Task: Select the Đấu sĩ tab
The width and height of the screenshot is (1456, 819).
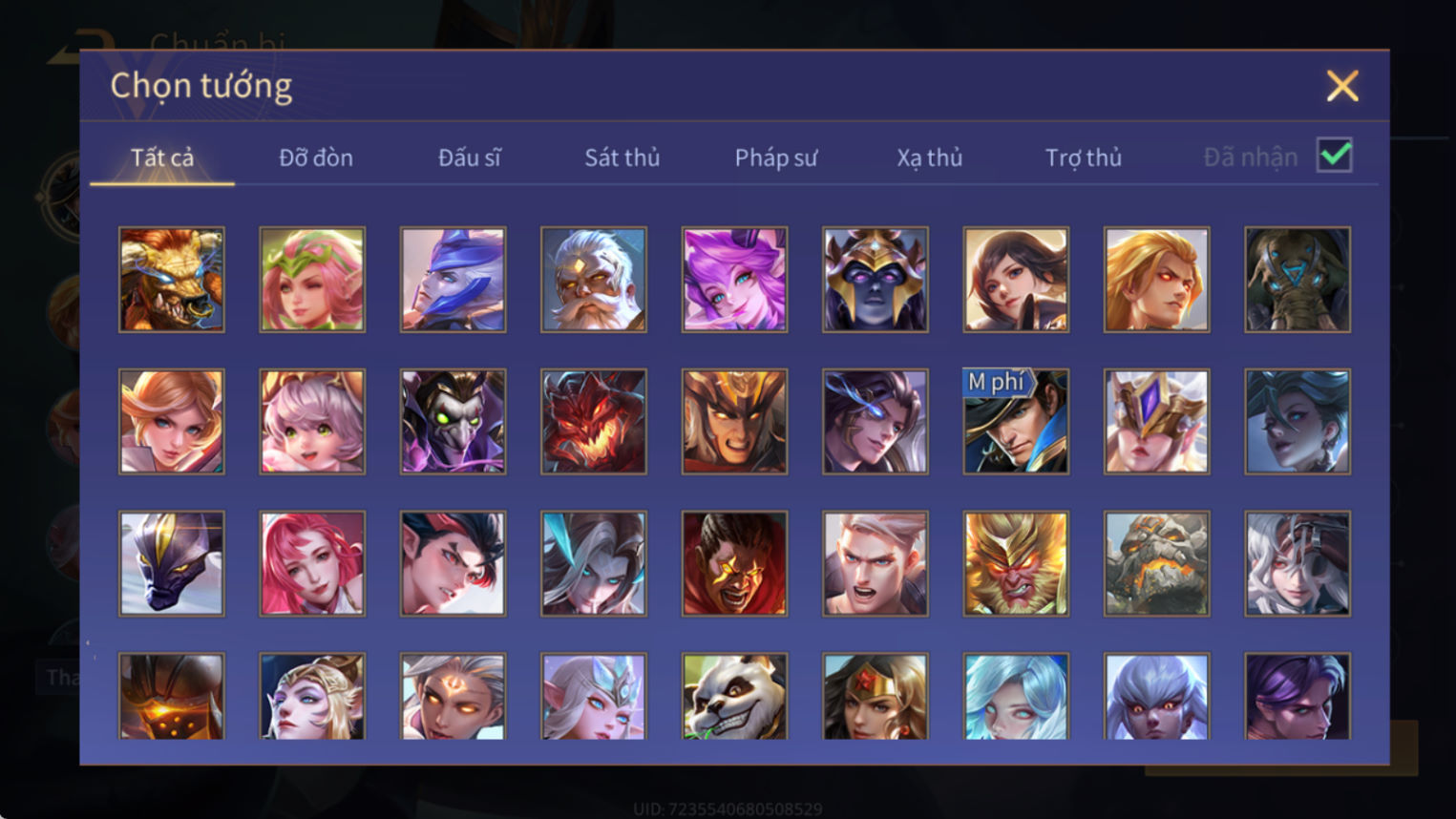Action: 470,157
